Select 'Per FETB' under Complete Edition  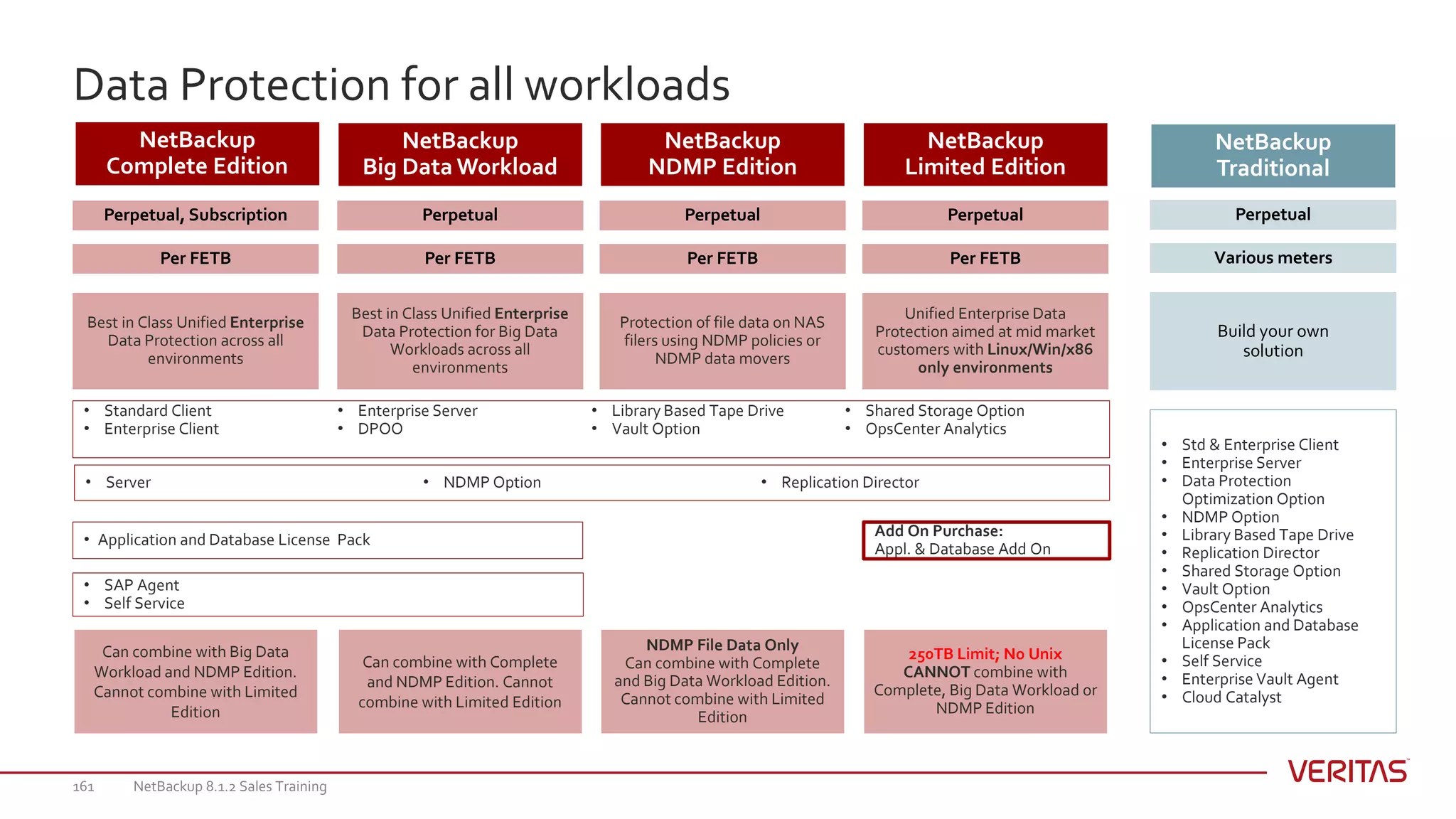pos(196,258)
